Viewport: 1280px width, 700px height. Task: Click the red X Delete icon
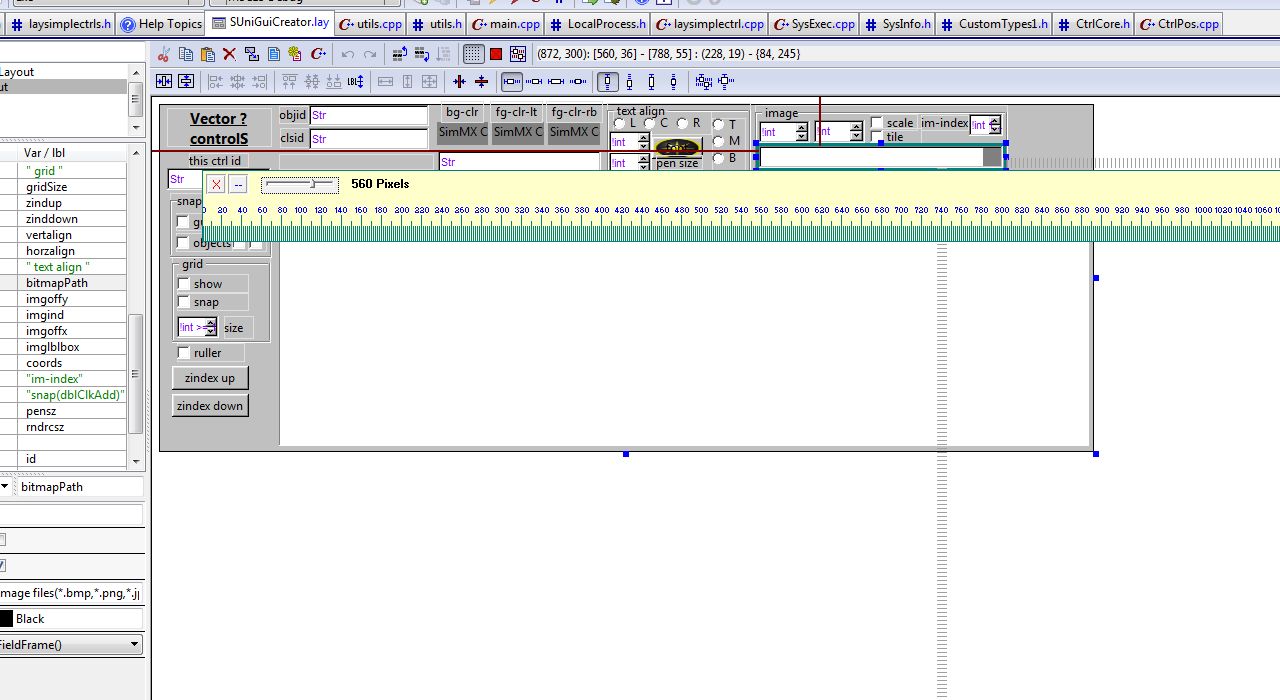coord(229,54)
